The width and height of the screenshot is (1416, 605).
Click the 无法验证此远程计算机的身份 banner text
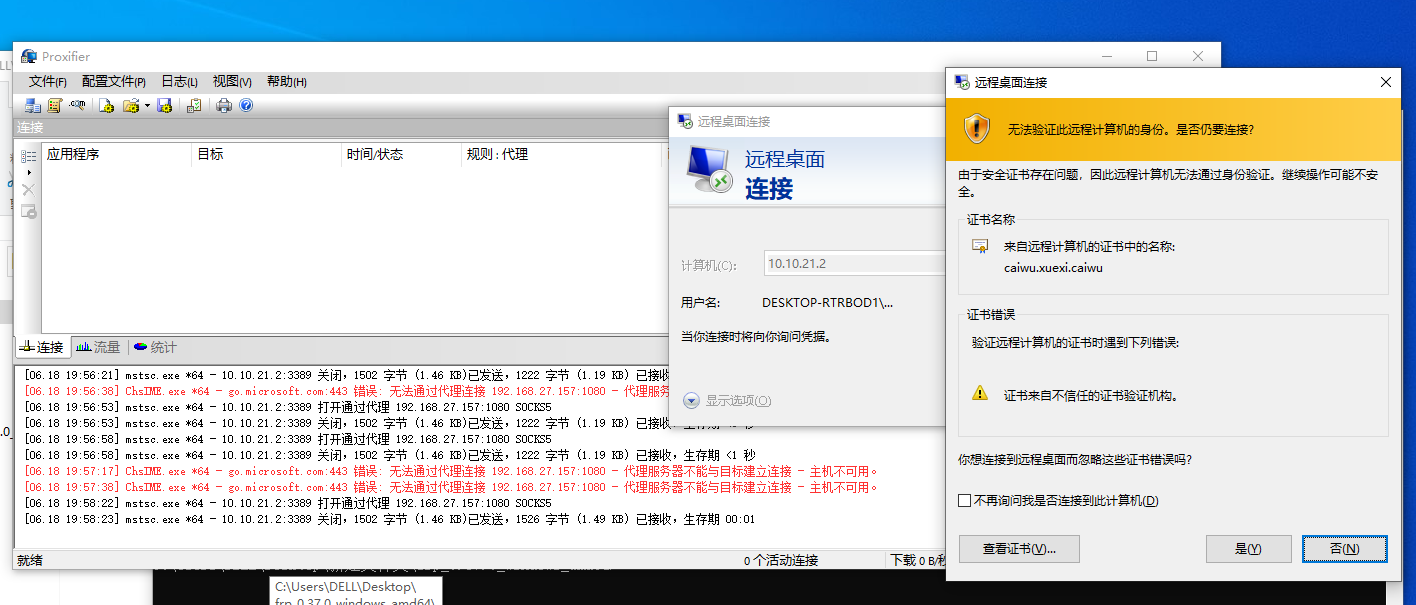1130,129
